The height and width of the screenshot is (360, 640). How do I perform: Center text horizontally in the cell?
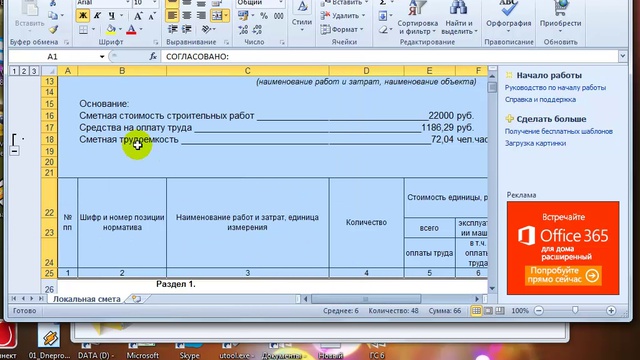187,16
